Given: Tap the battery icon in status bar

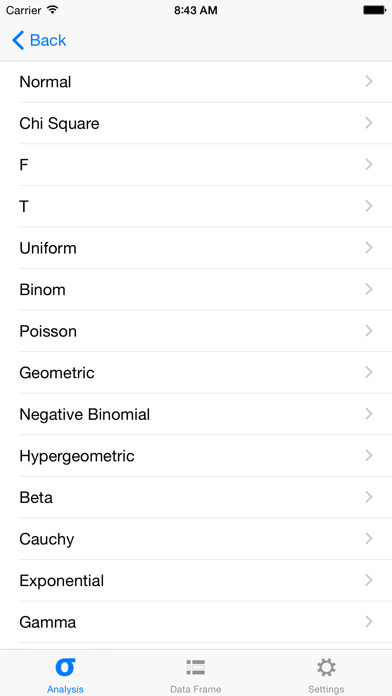Looking at the screenshot, I should pyautogui.click(x=374, y=10).
